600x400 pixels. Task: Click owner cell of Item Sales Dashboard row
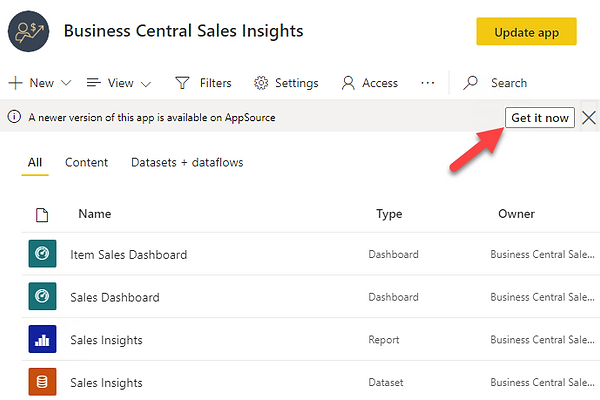(x=542, y=254)
